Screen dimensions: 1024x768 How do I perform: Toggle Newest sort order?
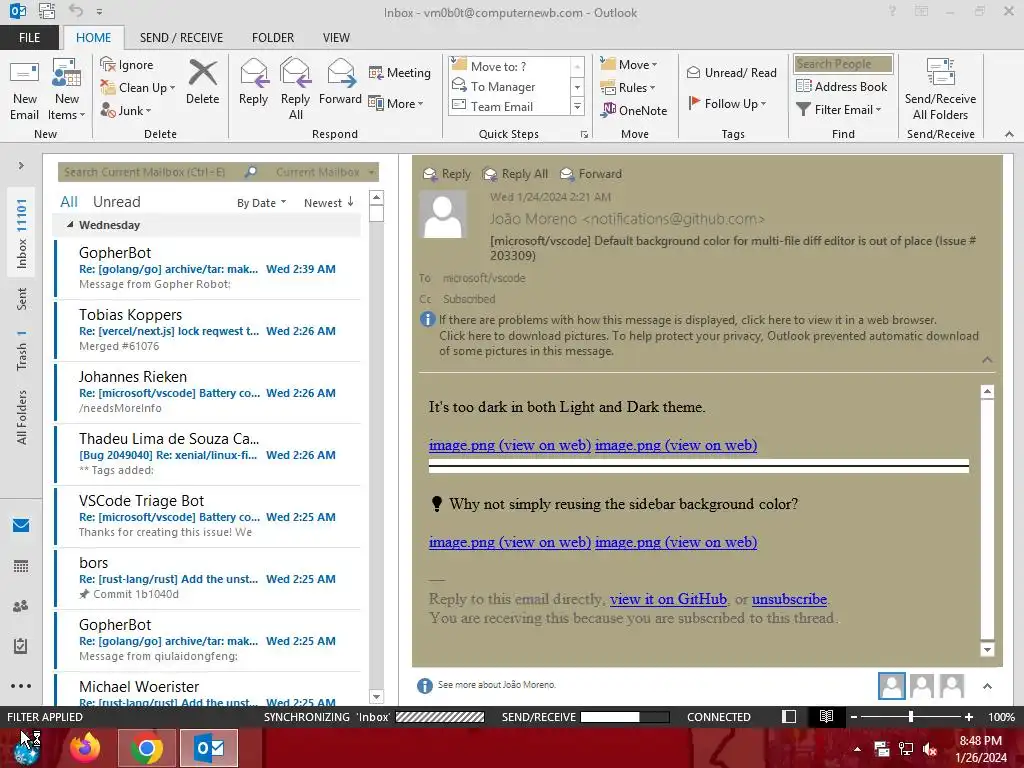(x=328, y=203)
